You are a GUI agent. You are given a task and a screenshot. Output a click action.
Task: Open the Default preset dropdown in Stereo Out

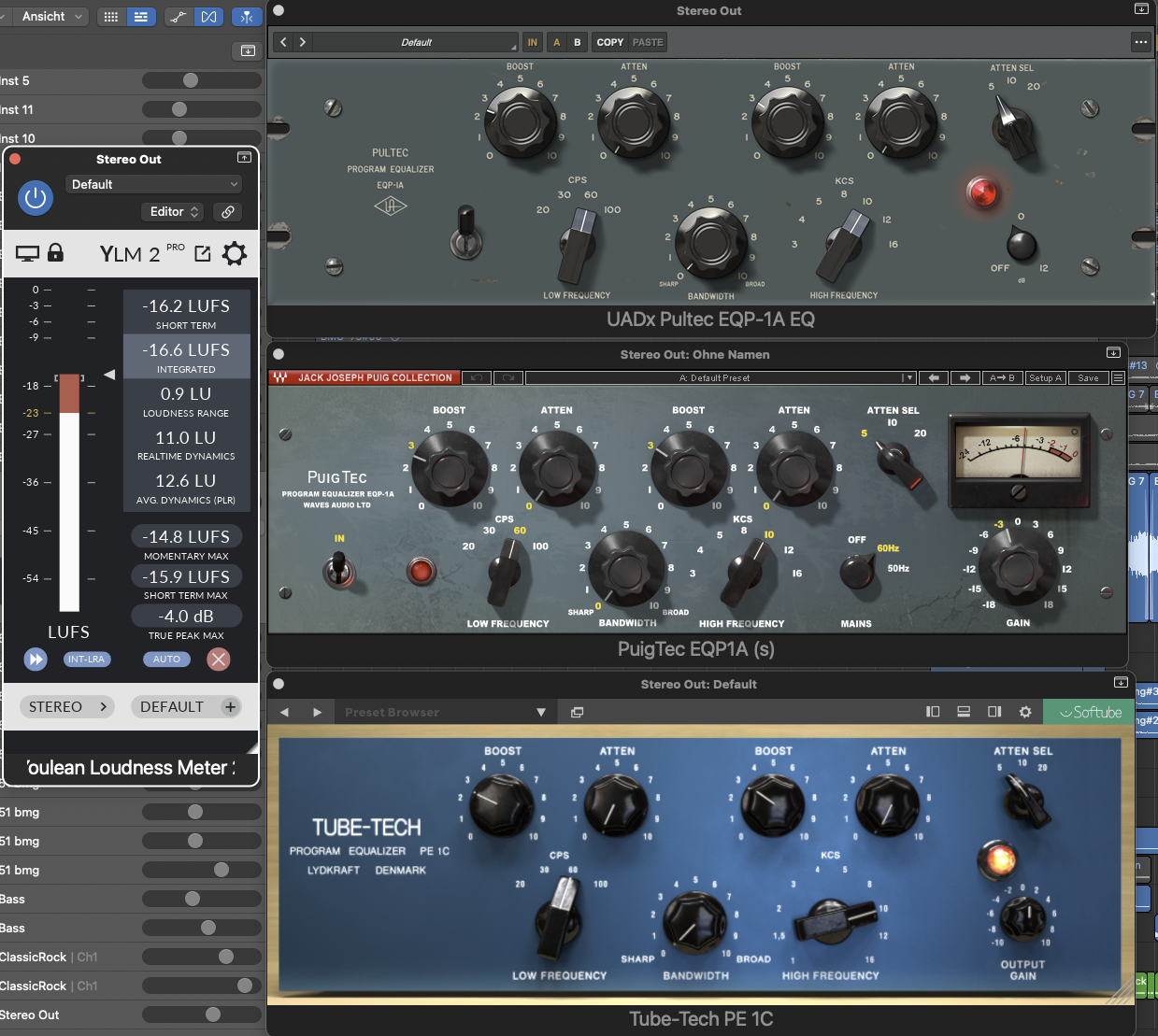(x=154, y=185)
